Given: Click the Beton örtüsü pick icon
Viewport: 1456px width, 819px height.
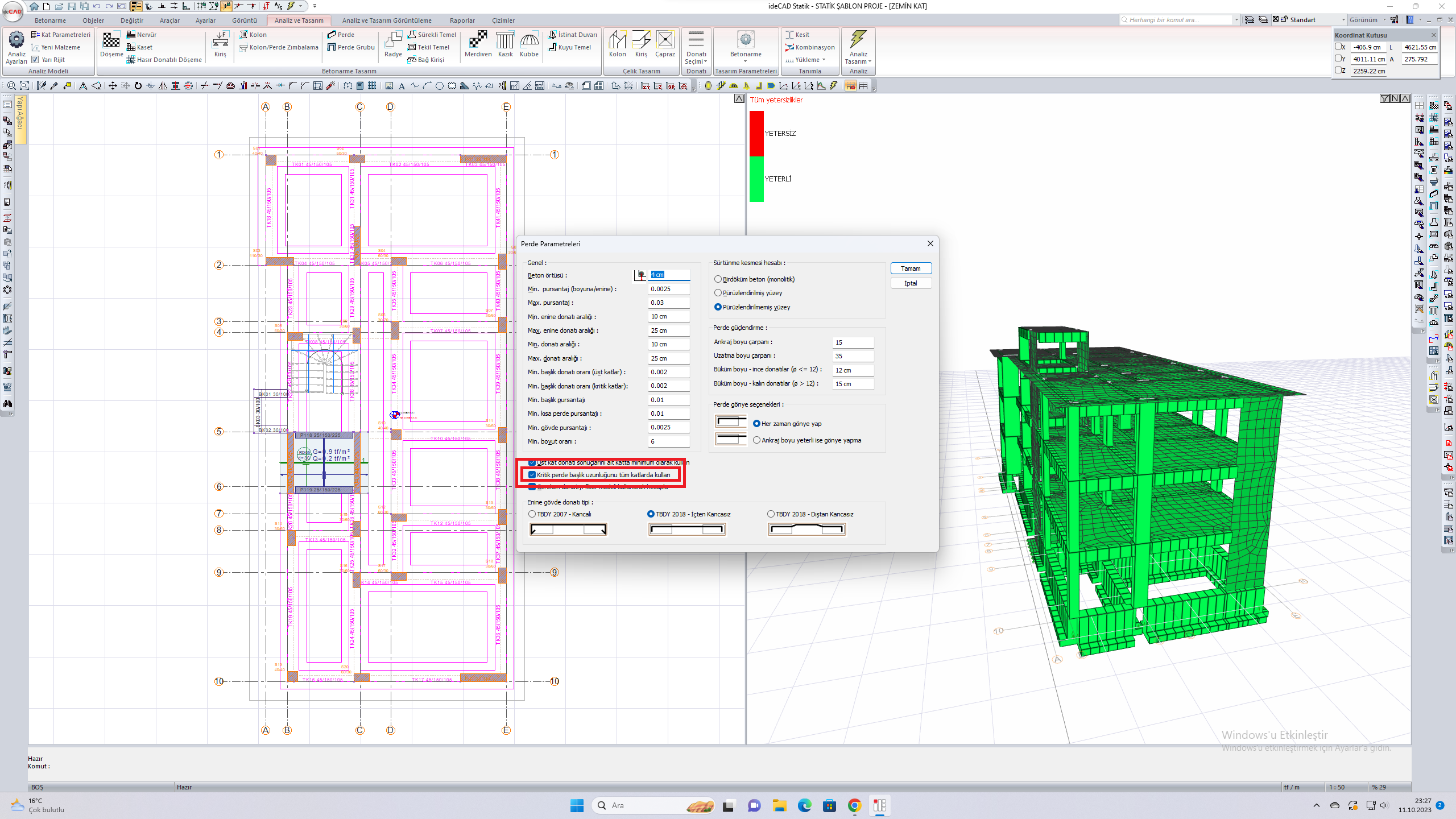Looking at the screenshot, I should pyautogui.click(x=641, y=275).
